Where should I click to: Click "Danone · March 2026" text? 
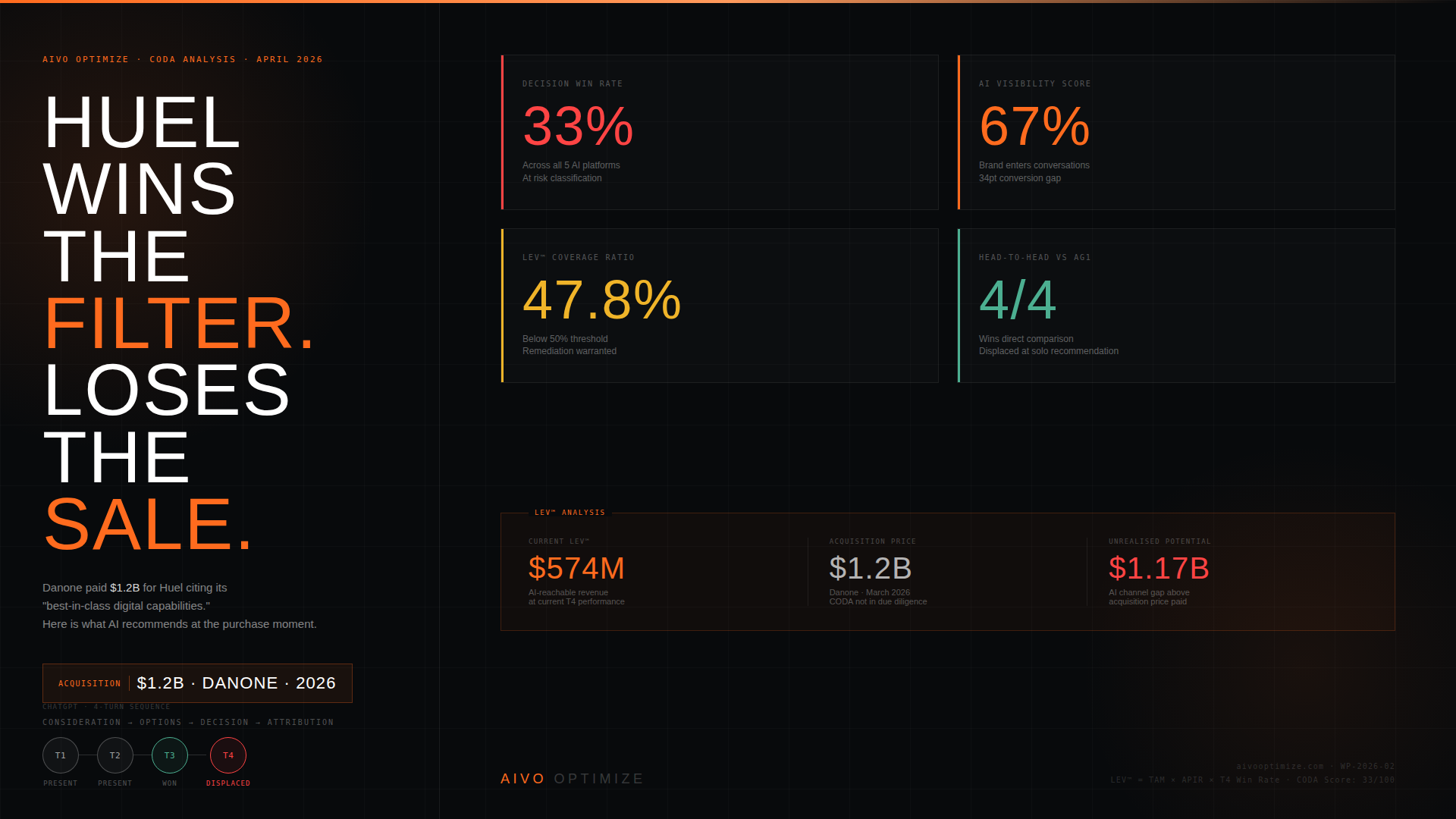tap(870, 593)
